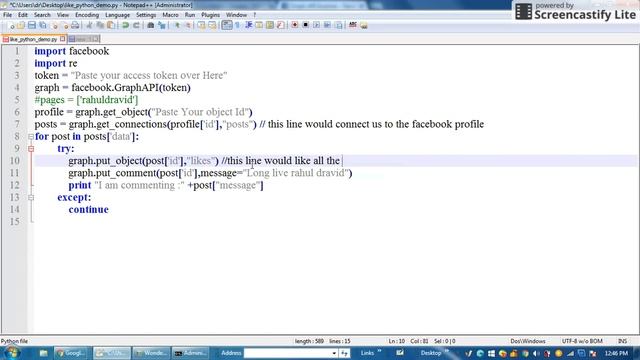The image size is (640, 360).
Task: Open the View menu
Action: click(x=63, y=15)
